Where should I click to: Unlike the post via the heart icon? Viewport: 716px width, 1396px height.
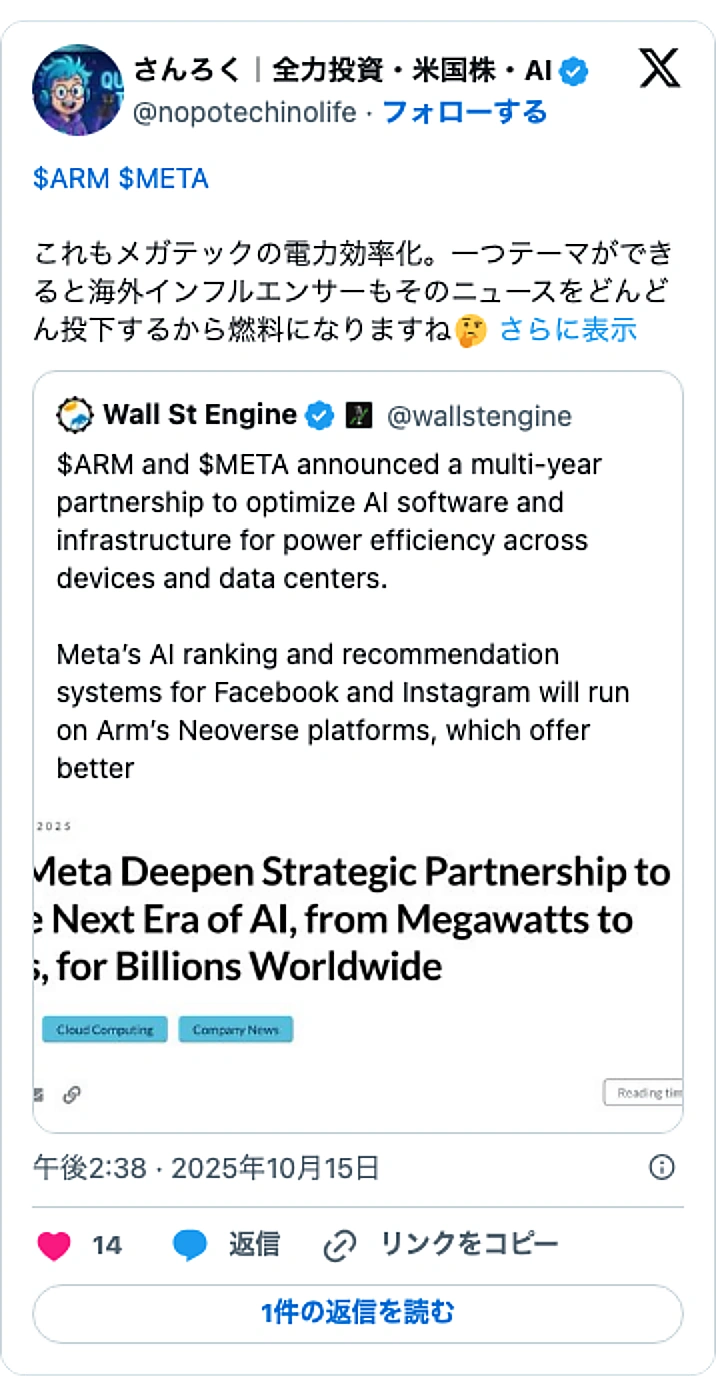coord(54,1244)
